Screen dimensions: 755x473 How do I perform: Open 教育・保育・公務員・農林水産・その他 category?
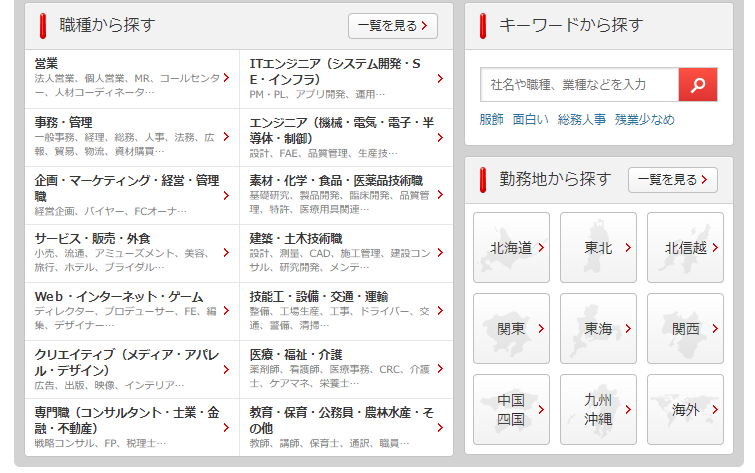(346, 427)
